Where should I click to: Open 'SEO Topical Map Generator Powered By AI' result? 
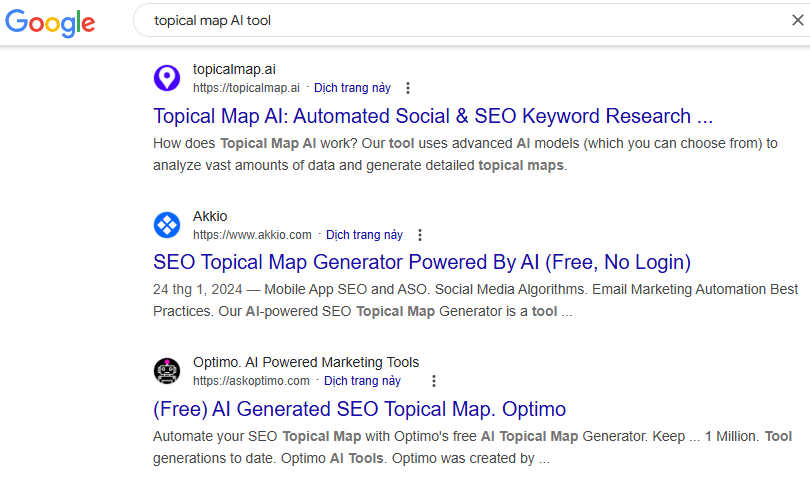(x=422, y=262)
